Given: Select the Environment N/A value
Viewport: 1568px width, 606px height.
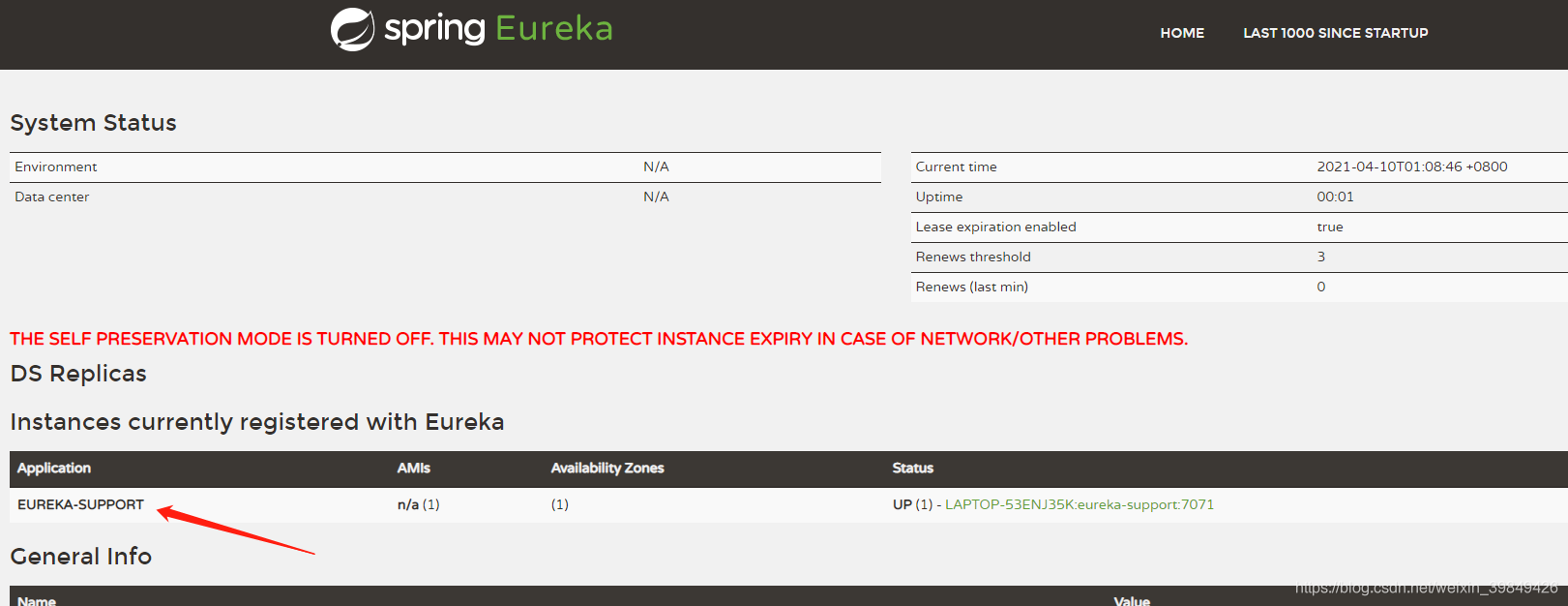Looking at the screenshot, I should [656, 167].
